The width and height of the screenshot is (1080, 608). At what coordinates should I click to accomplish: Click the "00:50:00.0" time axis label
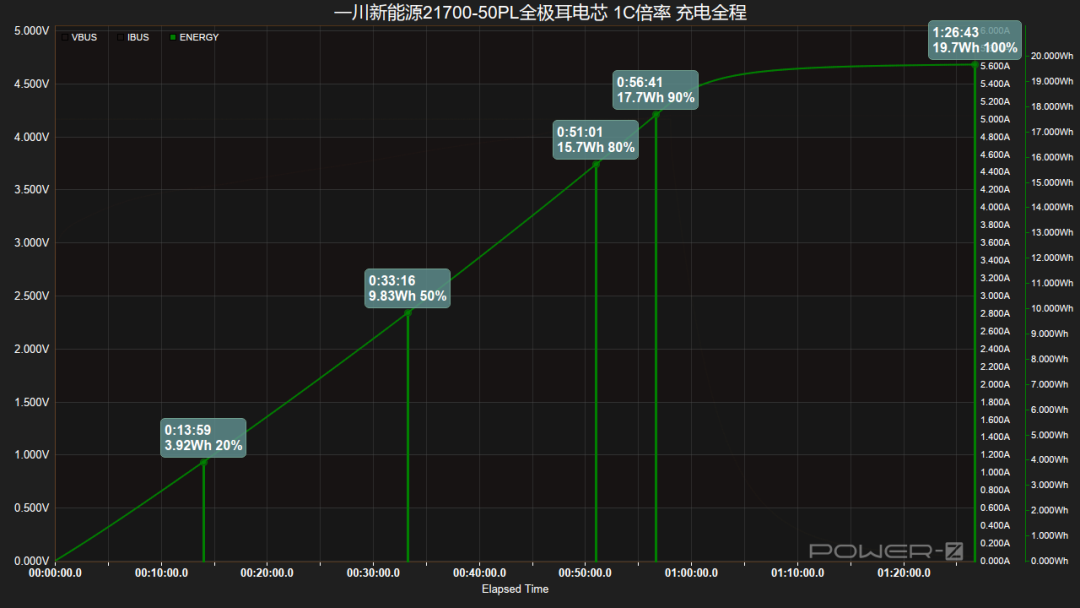[585, 573]
